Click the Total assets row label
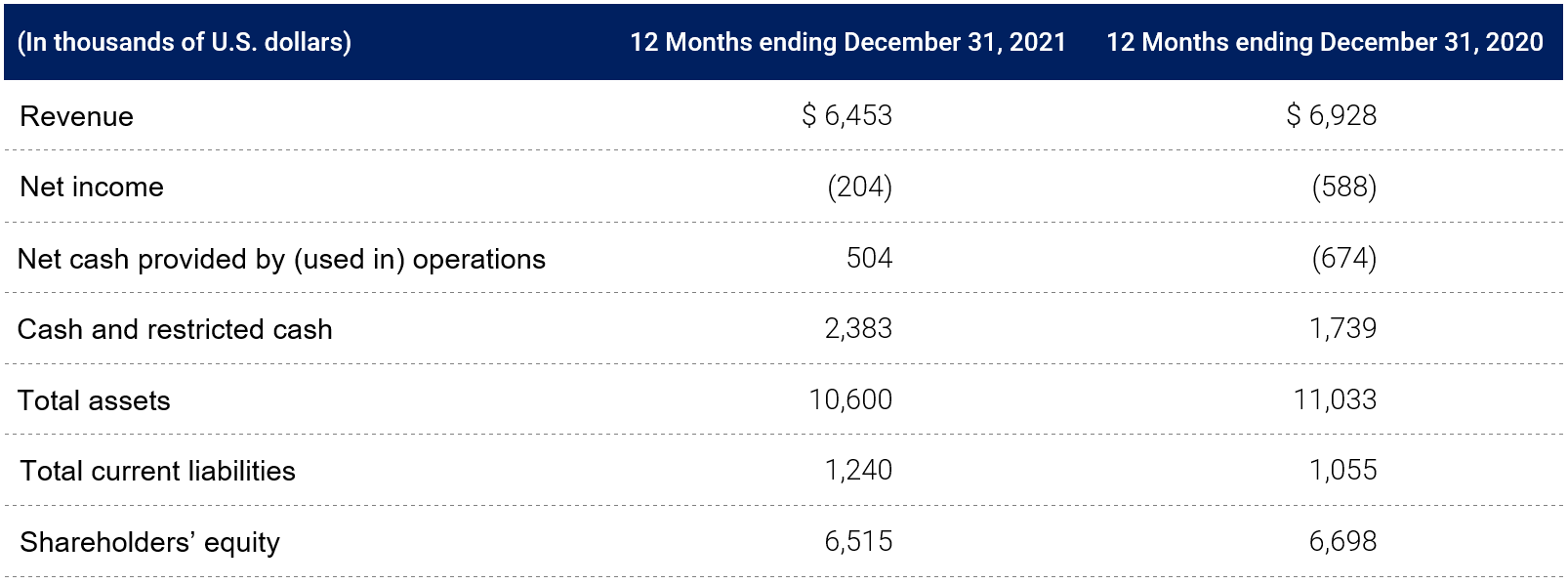The width and height of the screenshot is (1568, 585). 94,400
